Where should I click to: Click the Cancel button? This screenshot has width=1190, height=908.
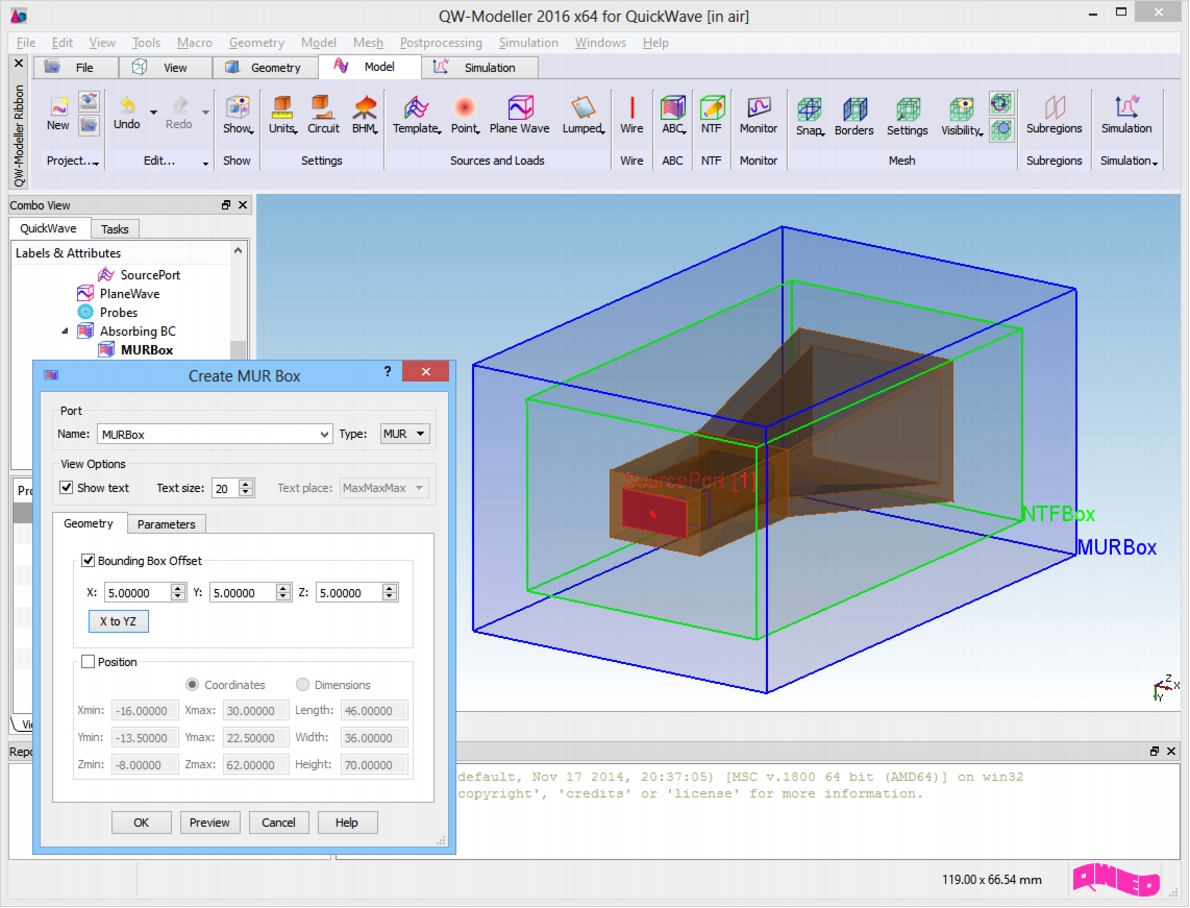tap(279, 822)
